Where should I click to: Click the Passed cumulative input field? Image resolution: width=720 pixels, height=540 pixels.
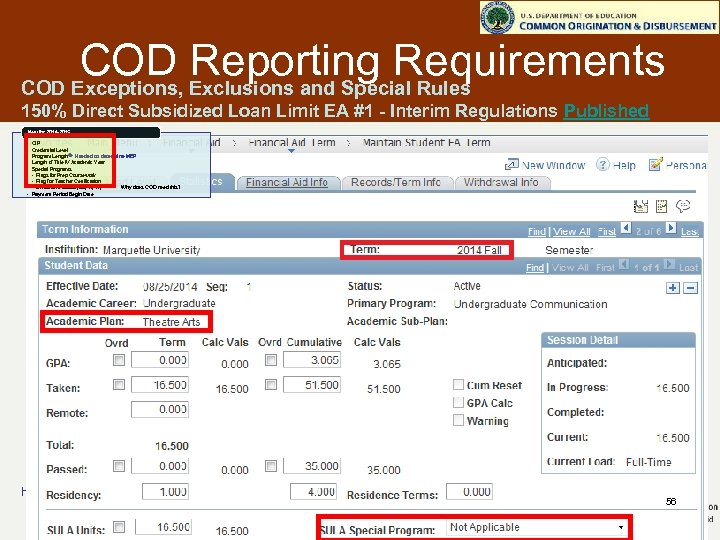click(312, 466)
